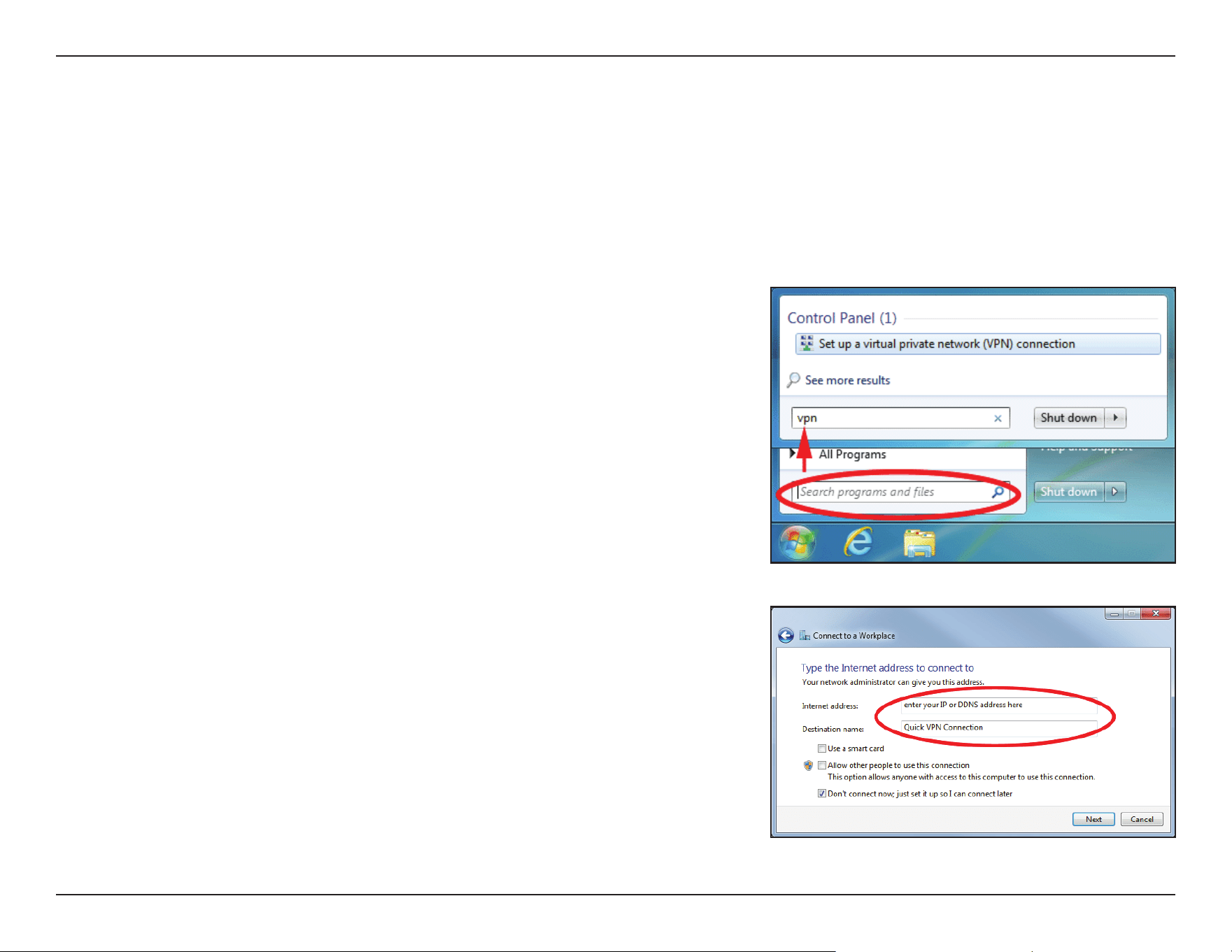The width and height of the screenshot is (1232, 952).
Task: Click the VPN connection network icon
Action: (807, 343)
